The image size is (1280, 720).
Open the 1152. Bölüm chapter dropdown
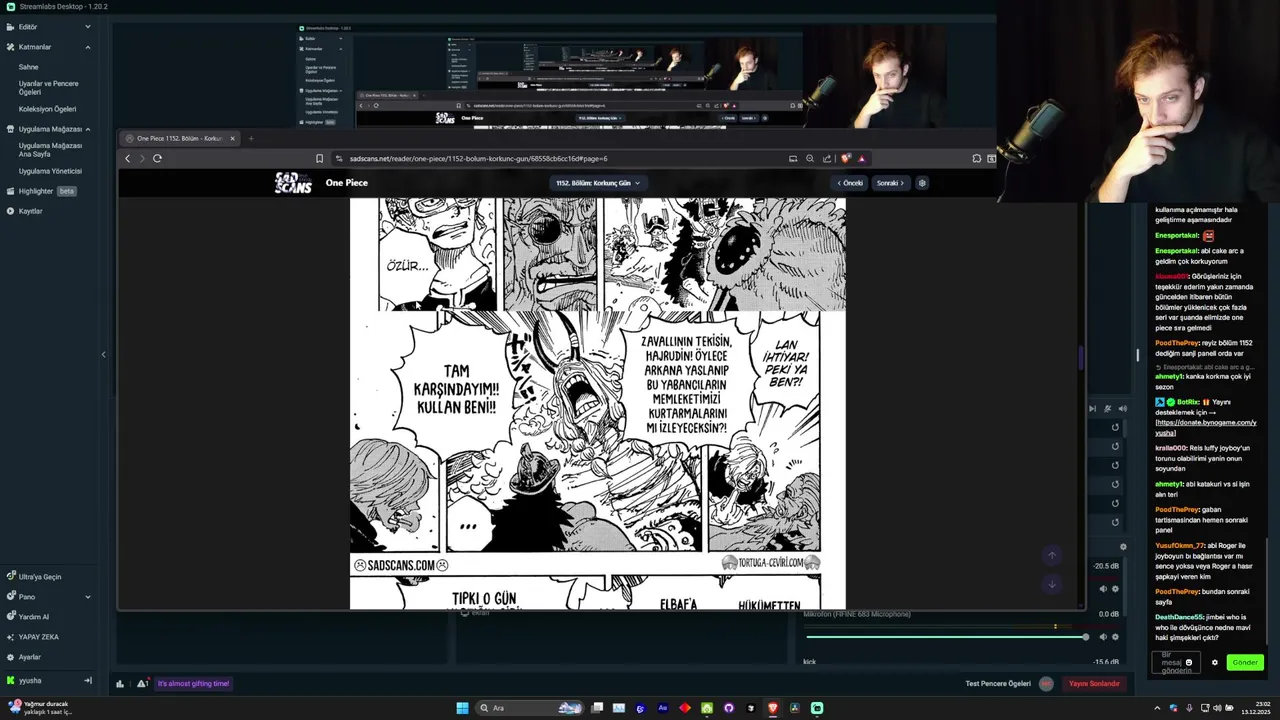(598, 183)
